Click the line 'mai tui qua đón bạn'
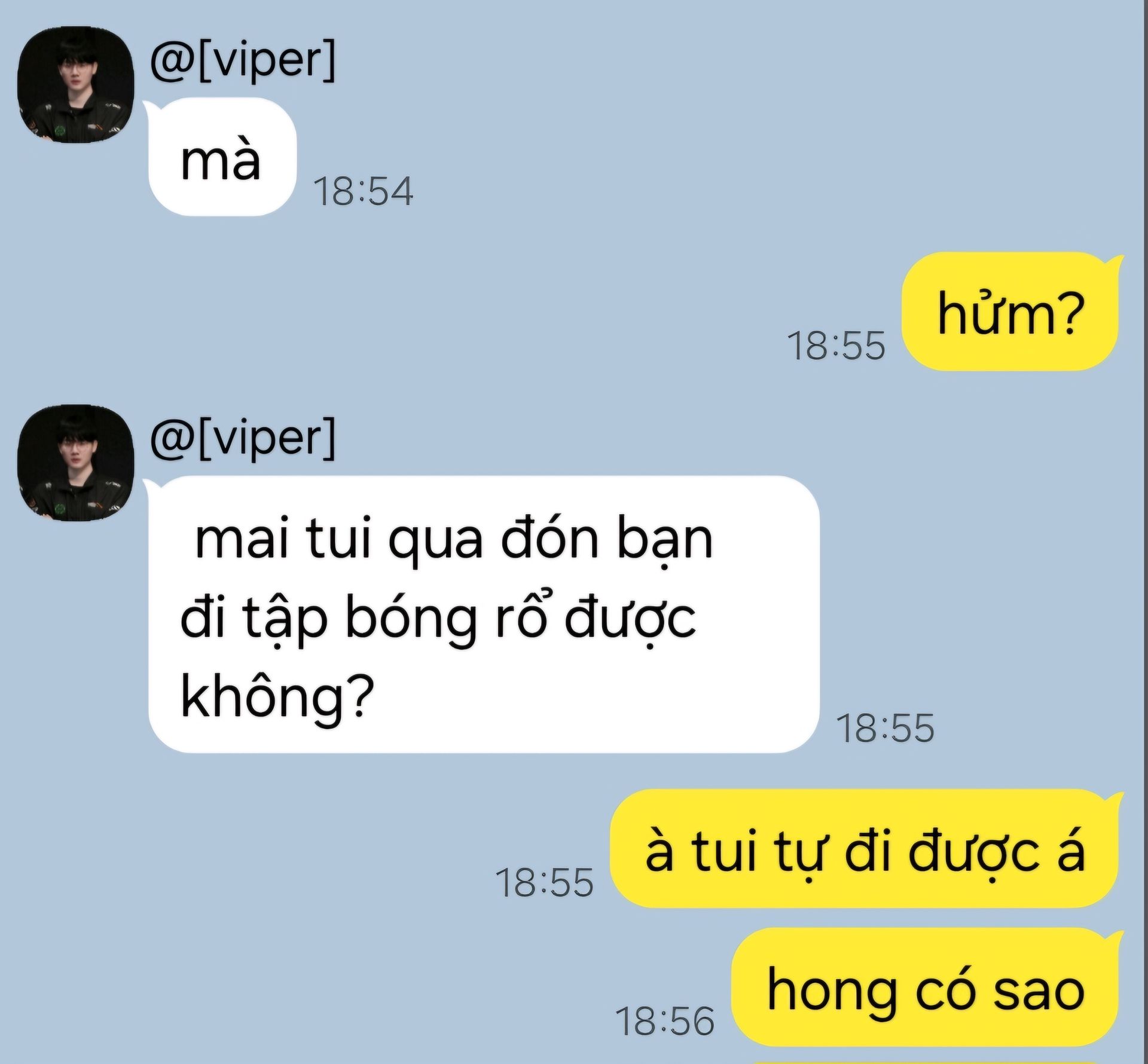 454,540
